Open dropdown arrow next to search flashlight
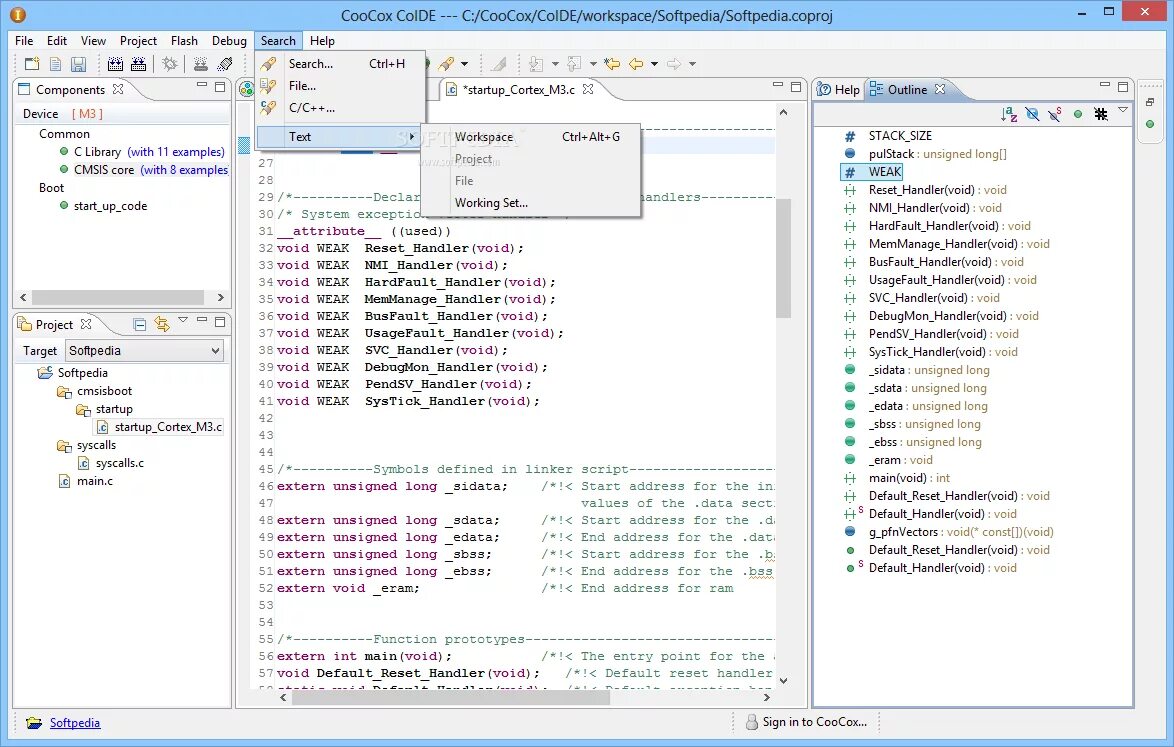The height and width of the screenshot is (747, 1174). coord(464,64)
